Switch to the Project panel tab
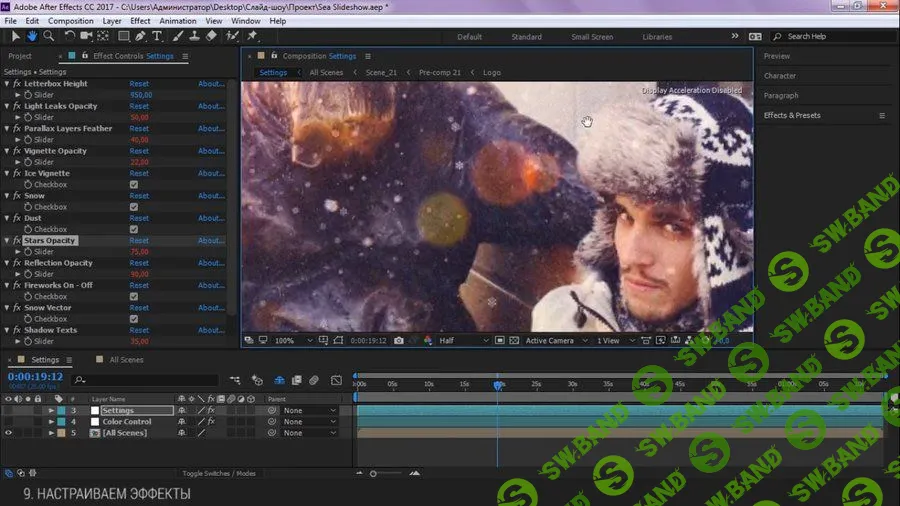900x506 pixels. [x=20, y=56]
